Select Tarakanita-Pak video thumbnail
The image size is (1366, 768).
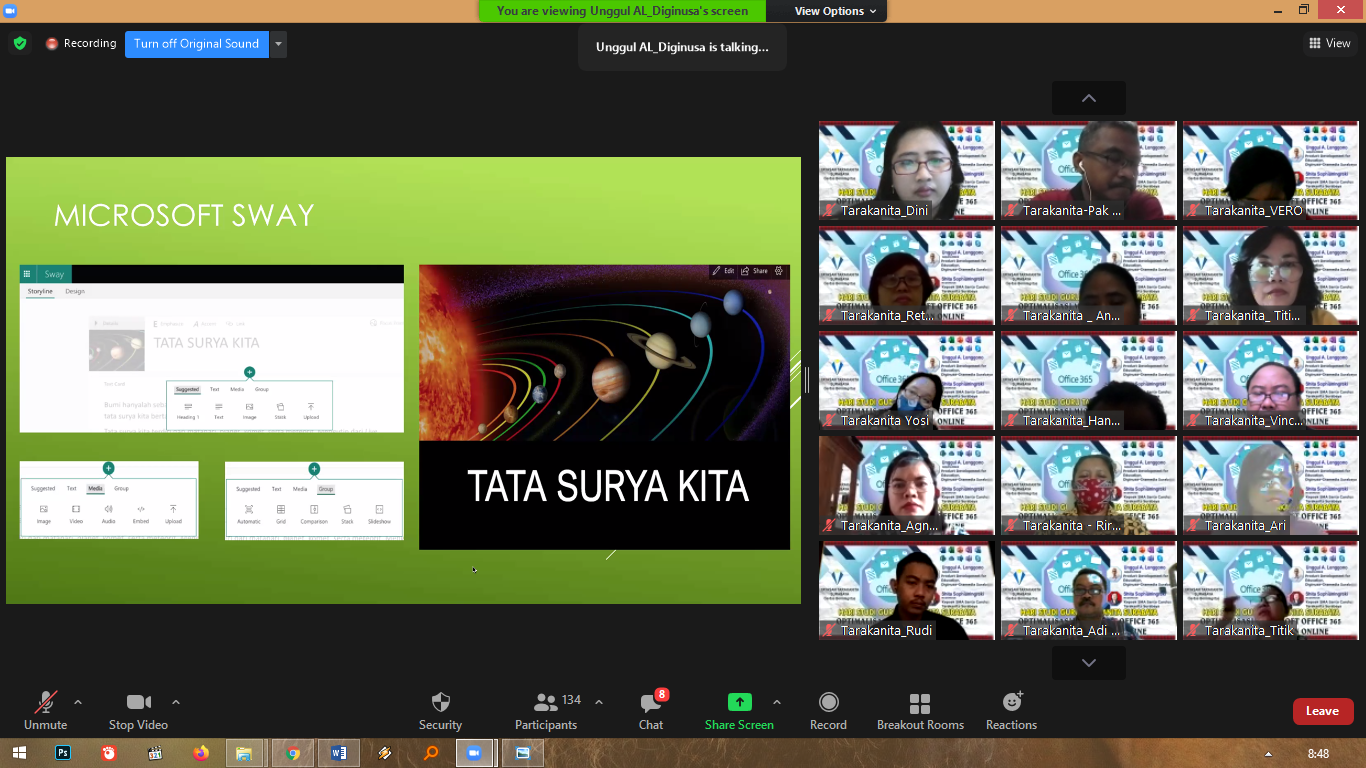tap(1089, 170)
